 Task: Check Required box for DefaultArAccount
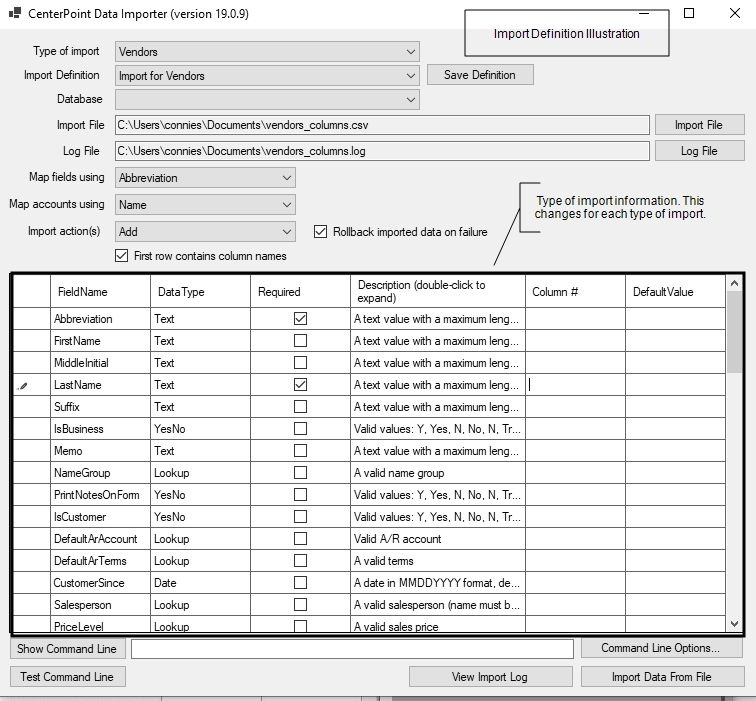(300, 539)
